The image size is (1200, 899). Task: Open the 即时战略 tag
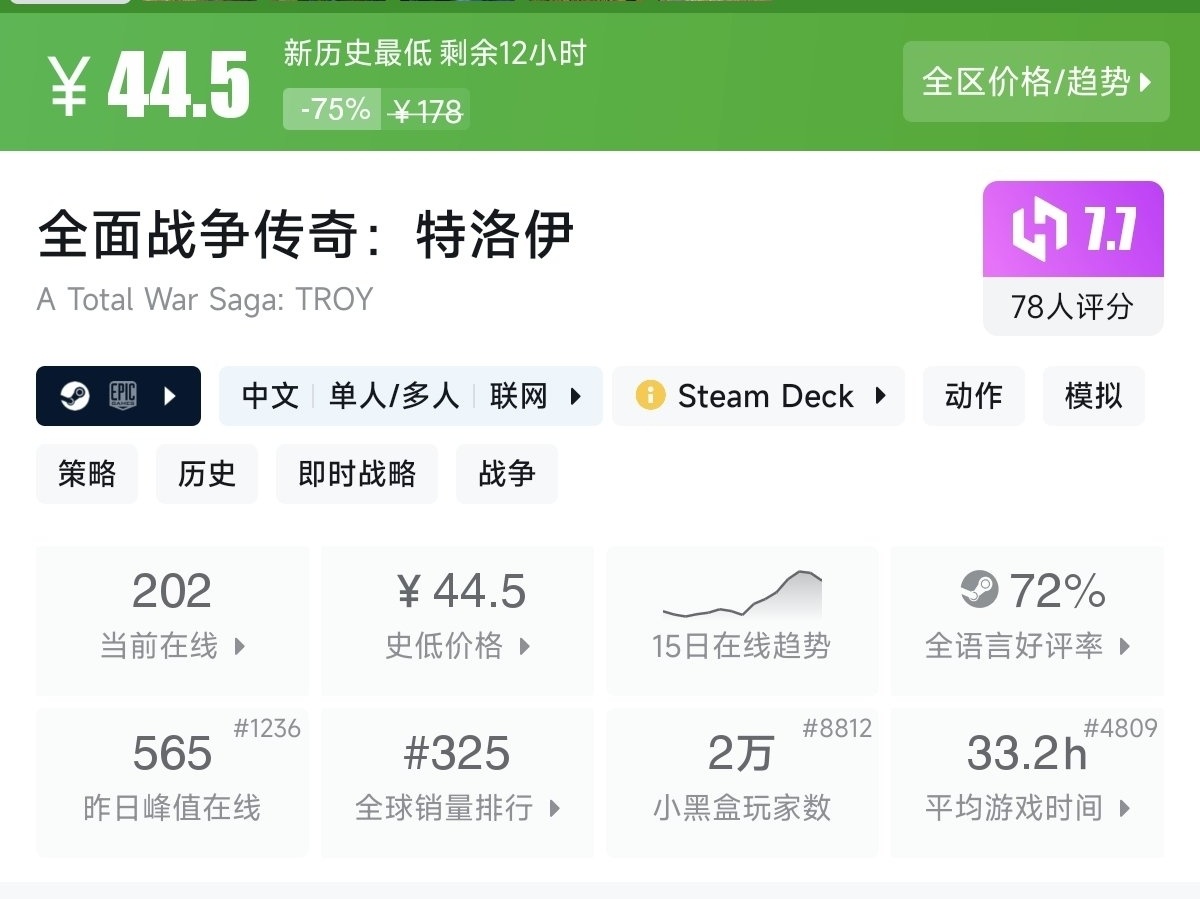pos(357,474)
